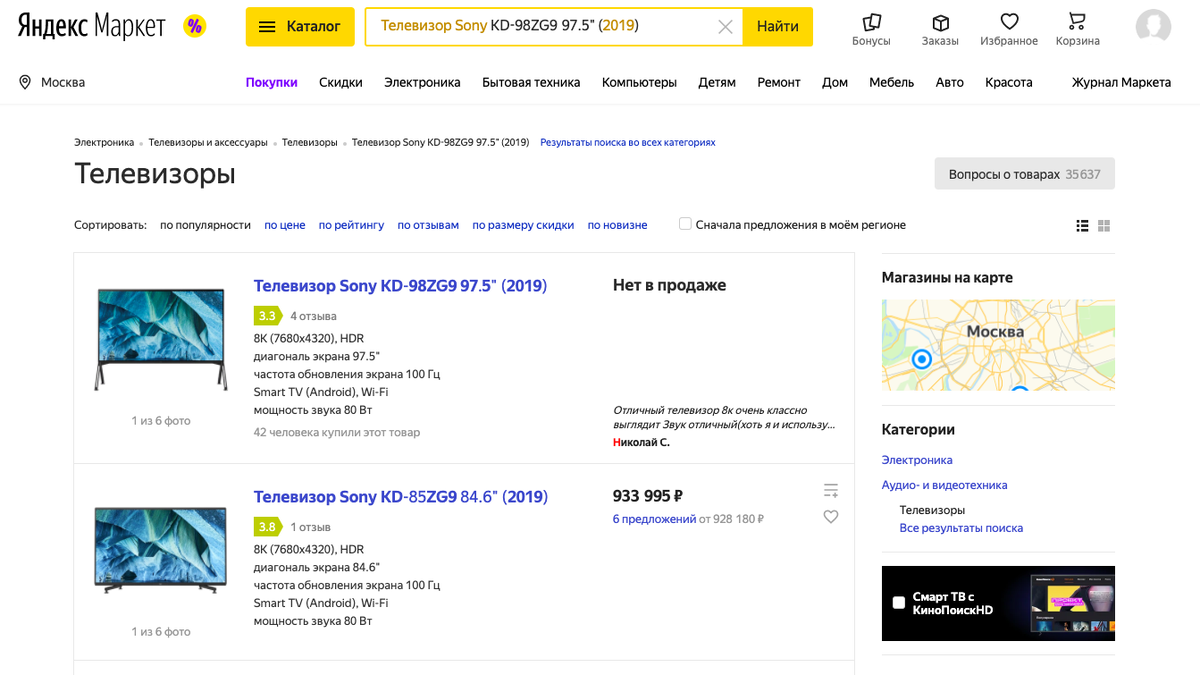Image resolution: width=1200 pixels, height=675 pixels.
Task: Open 4 отзыва reviews link
Action: pos(313,316)
